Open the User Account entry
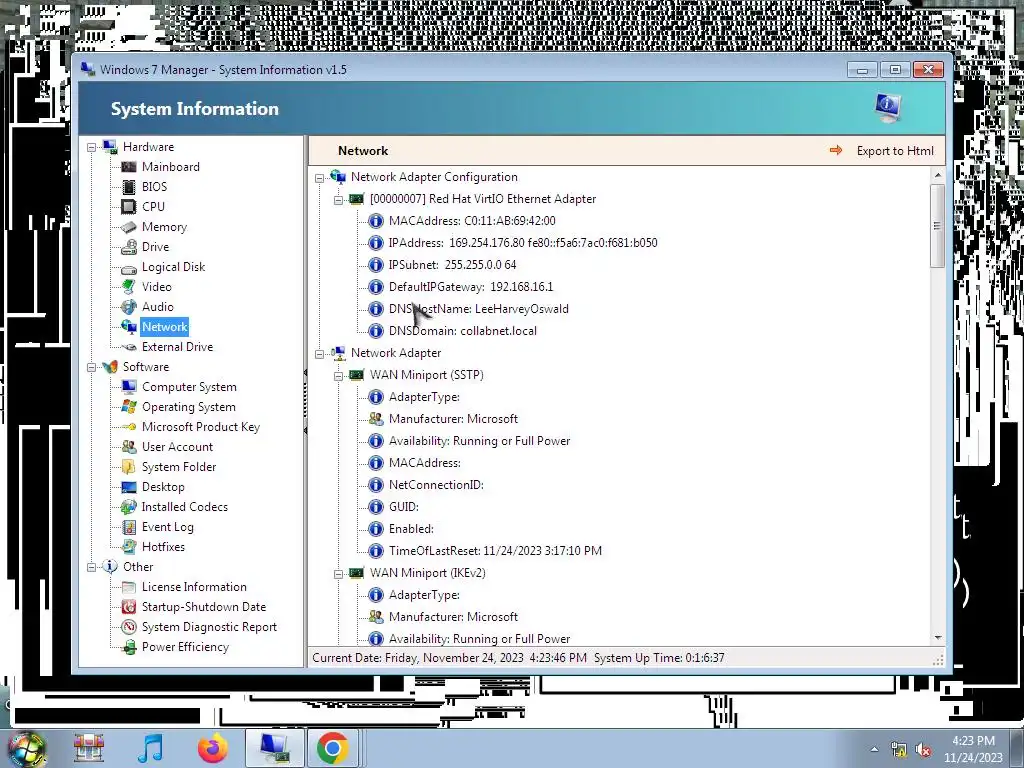Screen dimensions: 1024x768 coord(177,447)
